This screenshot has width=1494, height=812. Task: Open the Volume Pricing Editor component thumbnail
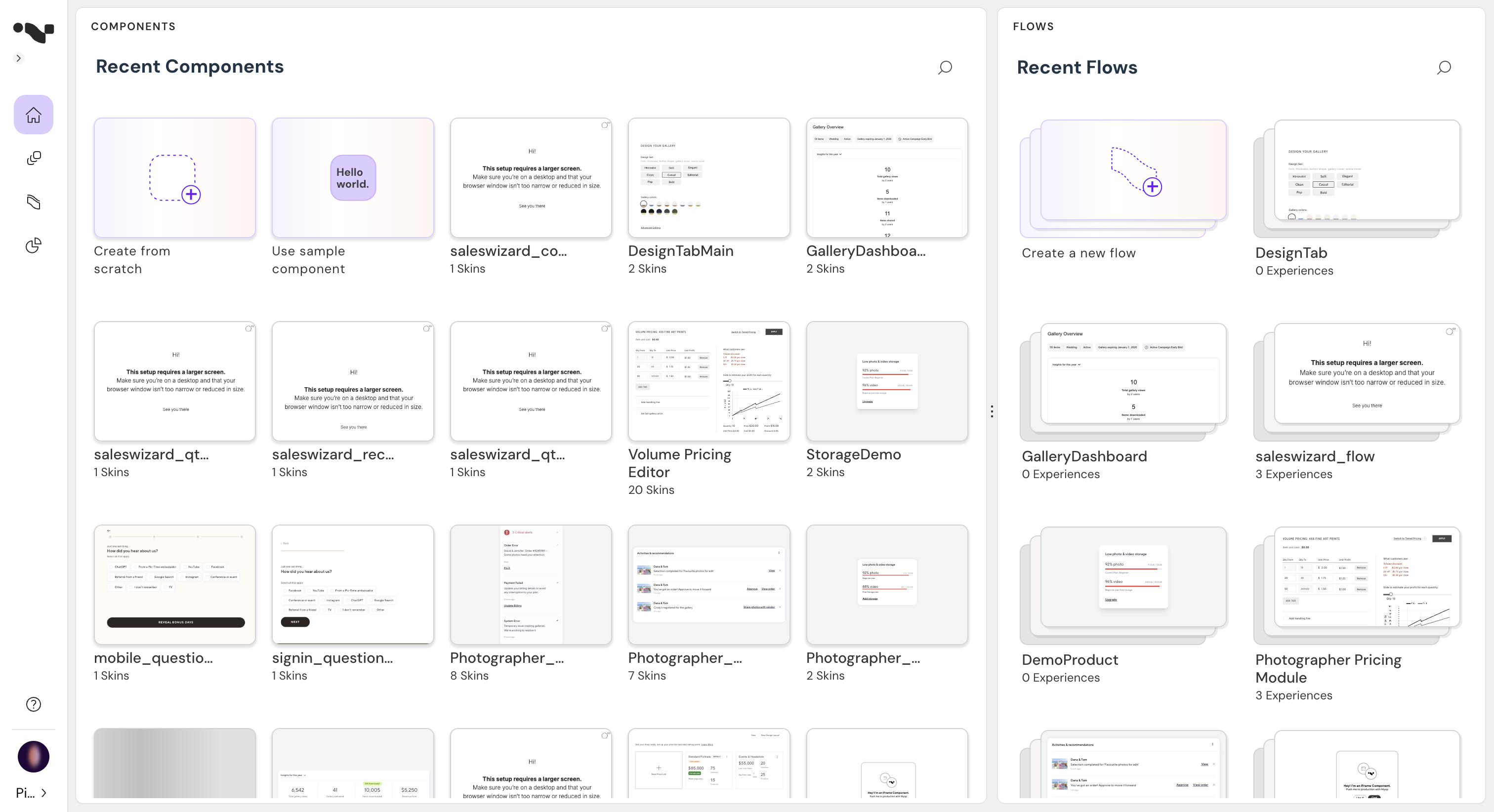point(709,381)
